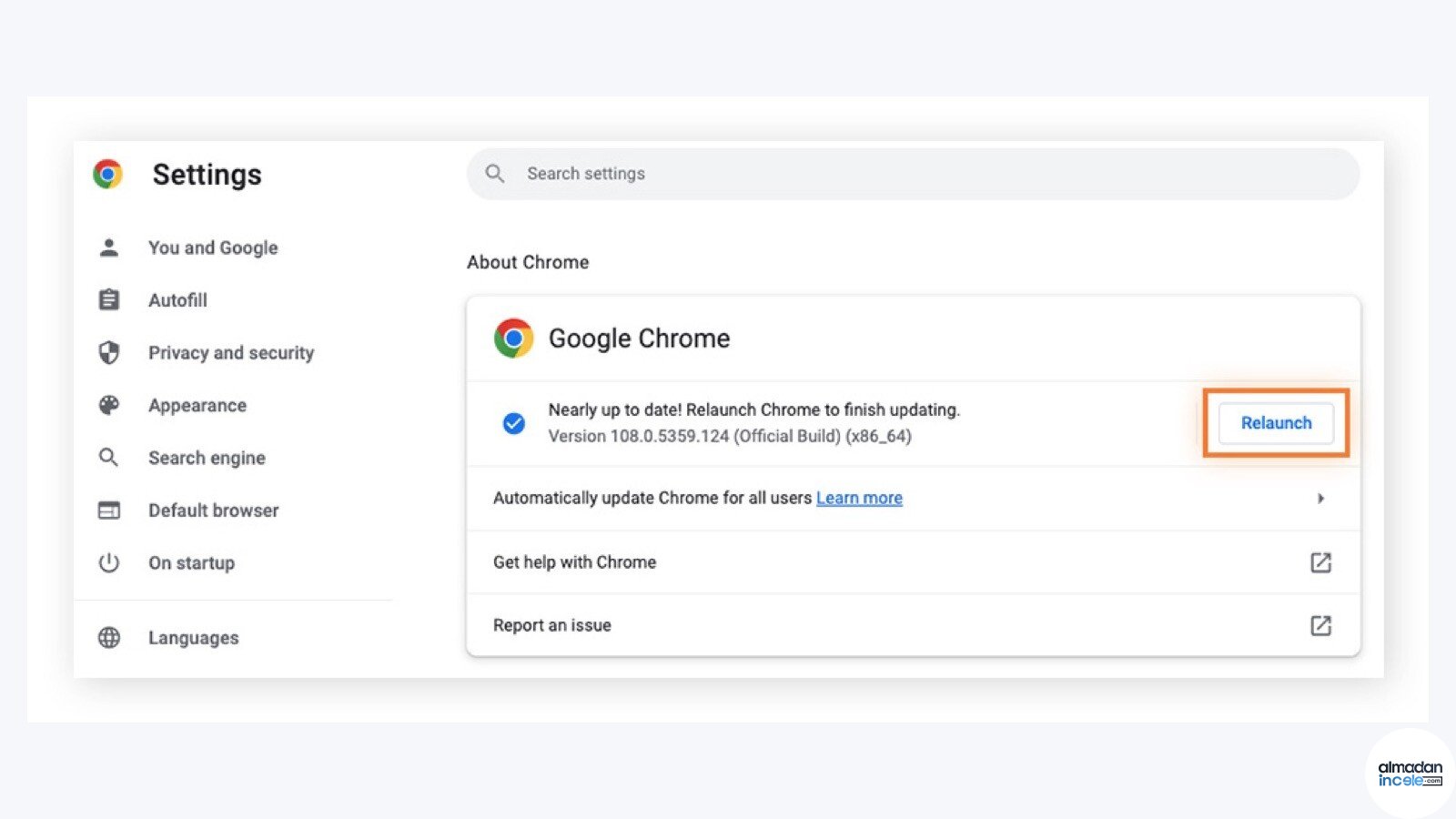Click the Default browser window icon

(108, 510)
